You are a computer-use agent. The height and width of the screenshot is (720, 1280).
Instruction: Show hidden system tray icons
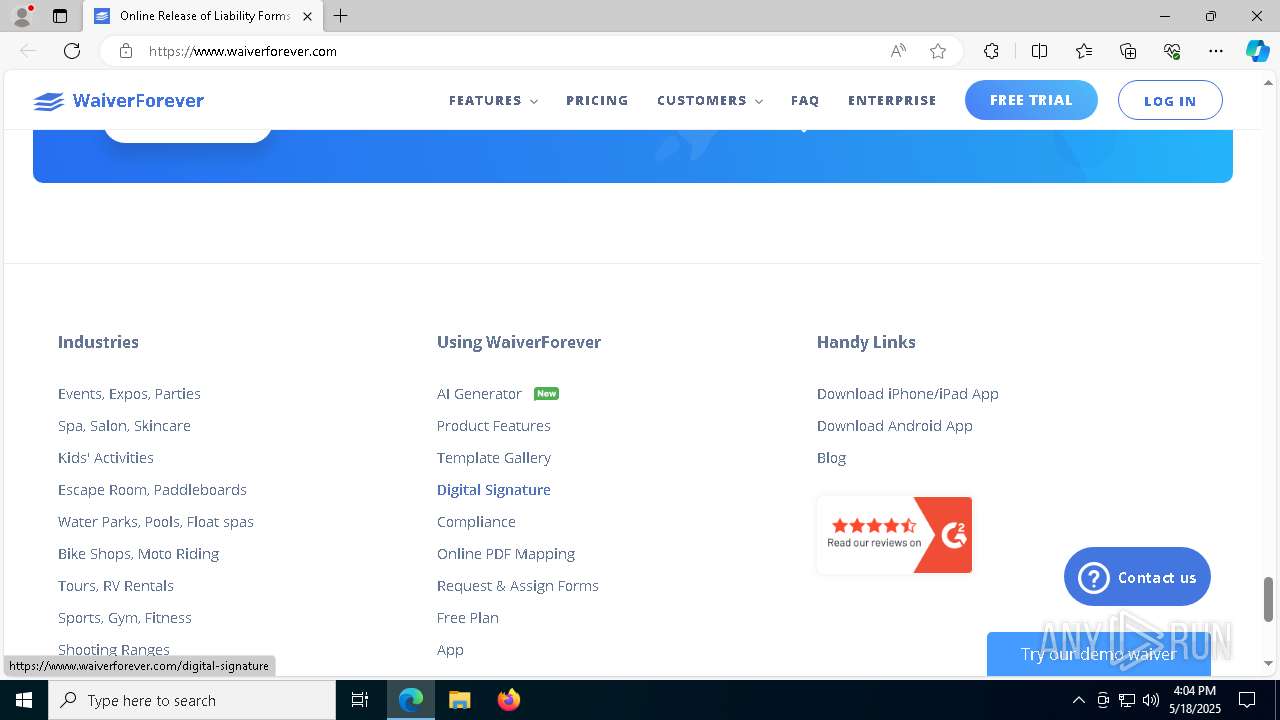(1078, 700)
